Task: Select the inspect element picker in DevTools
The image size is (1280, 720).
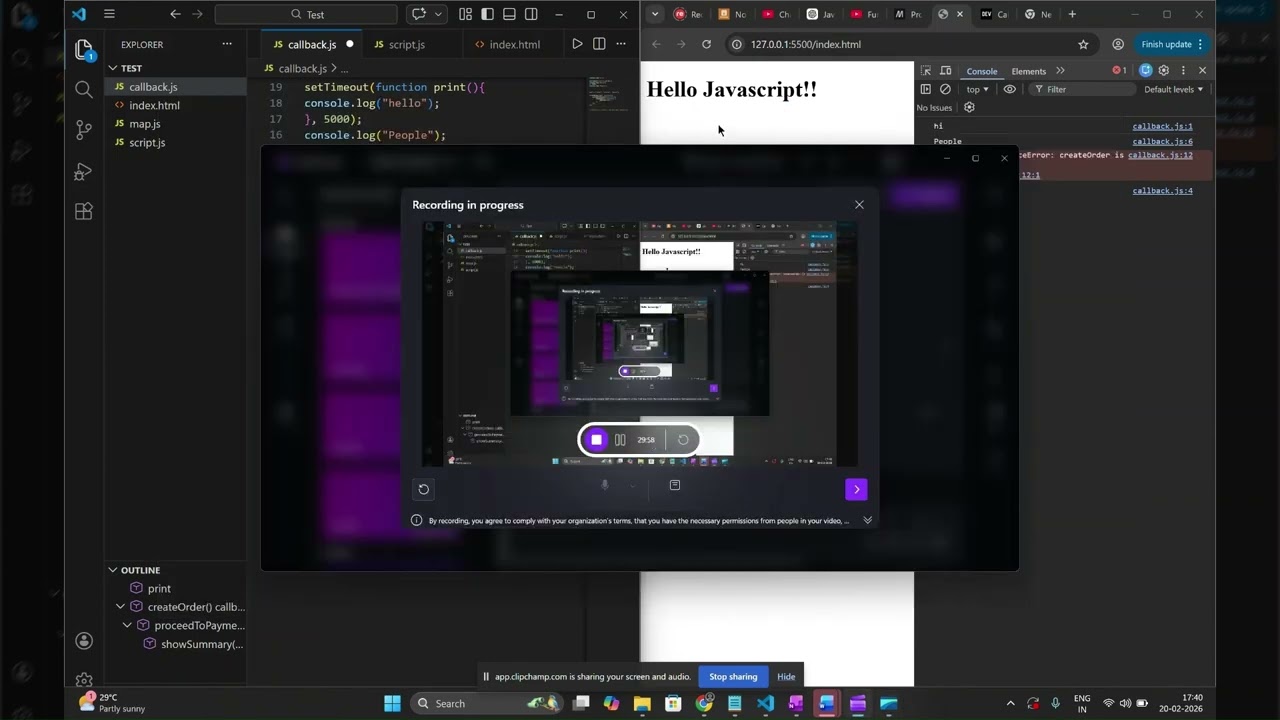Action: coord(926,71)
